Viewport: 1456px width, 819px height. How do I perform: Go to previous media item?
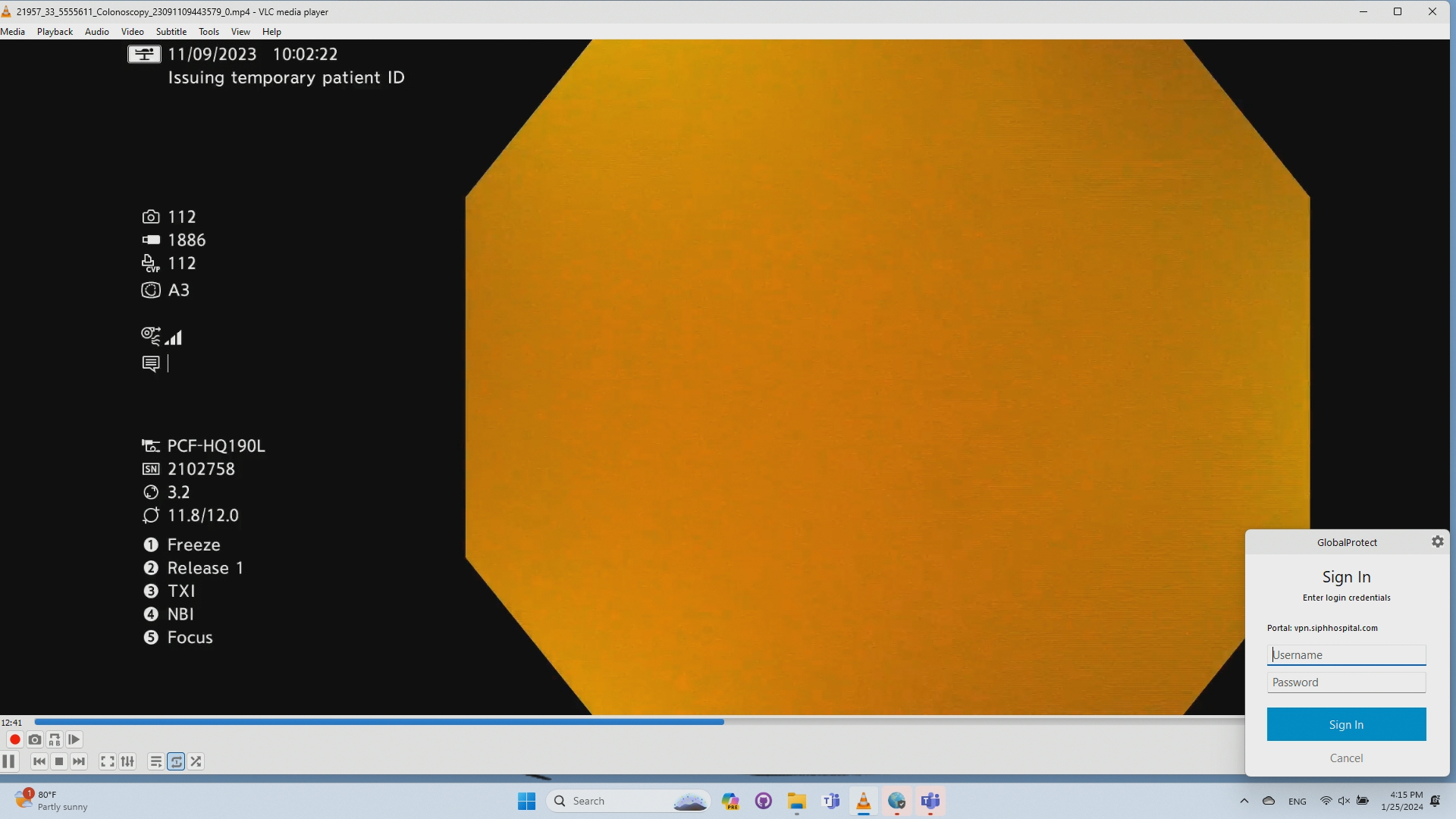(39, 761)
